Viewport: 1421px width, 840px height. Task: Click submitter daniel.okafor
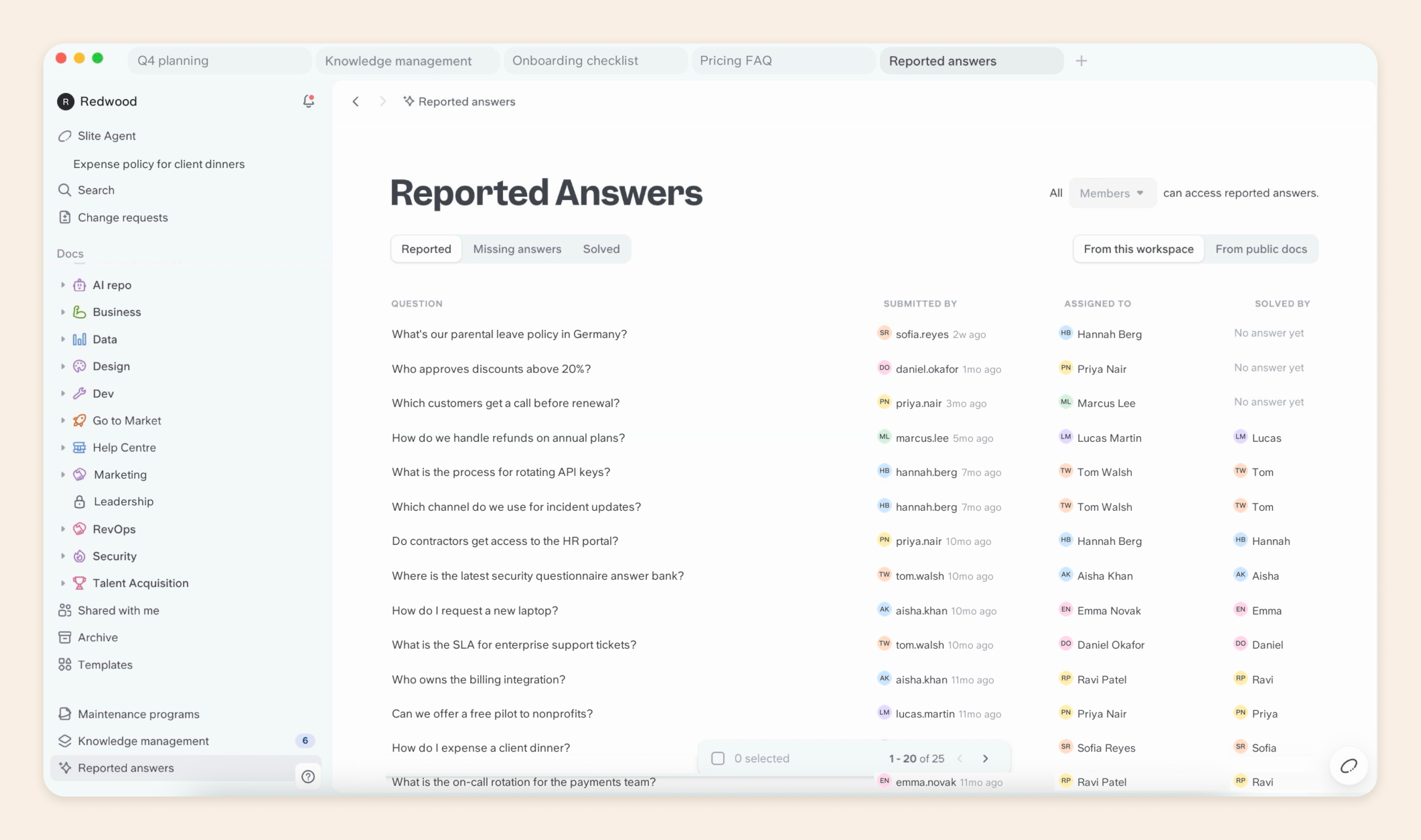(927, 368)
